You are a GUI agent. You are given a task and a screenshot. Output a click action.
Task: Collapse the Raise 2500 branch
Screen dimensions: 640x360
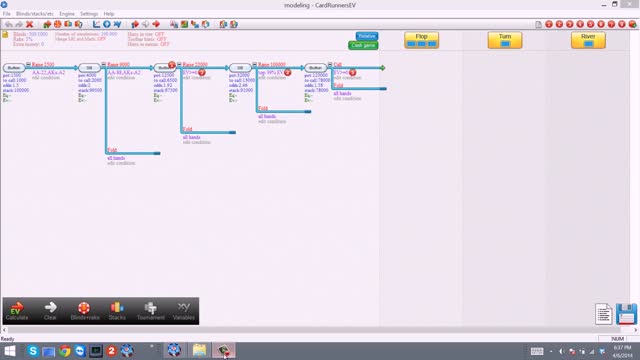(x=28, y=64)
